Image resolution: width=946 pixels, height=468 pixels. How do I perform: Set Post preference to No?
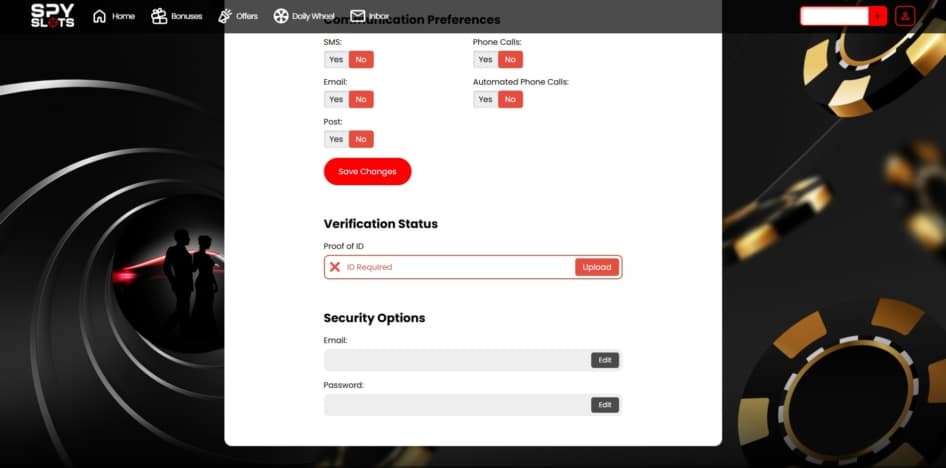point(361,139)
